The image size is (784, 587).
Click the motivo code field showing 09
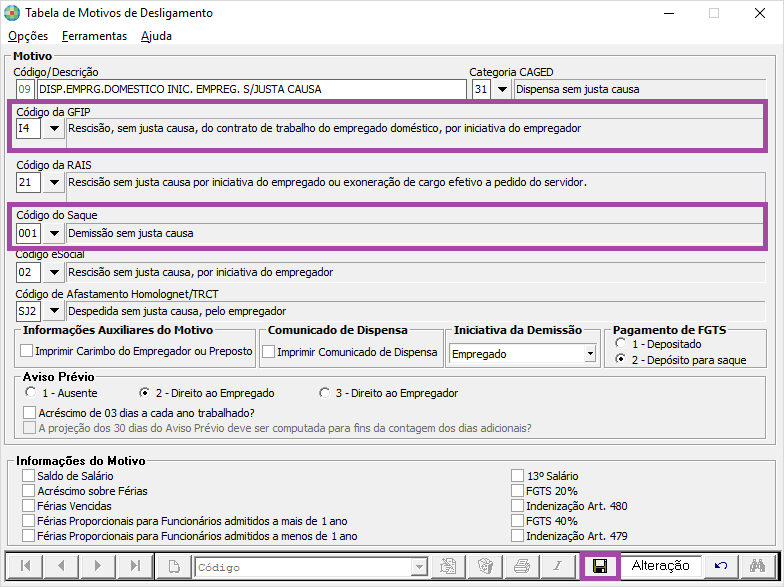pos(24,89)
